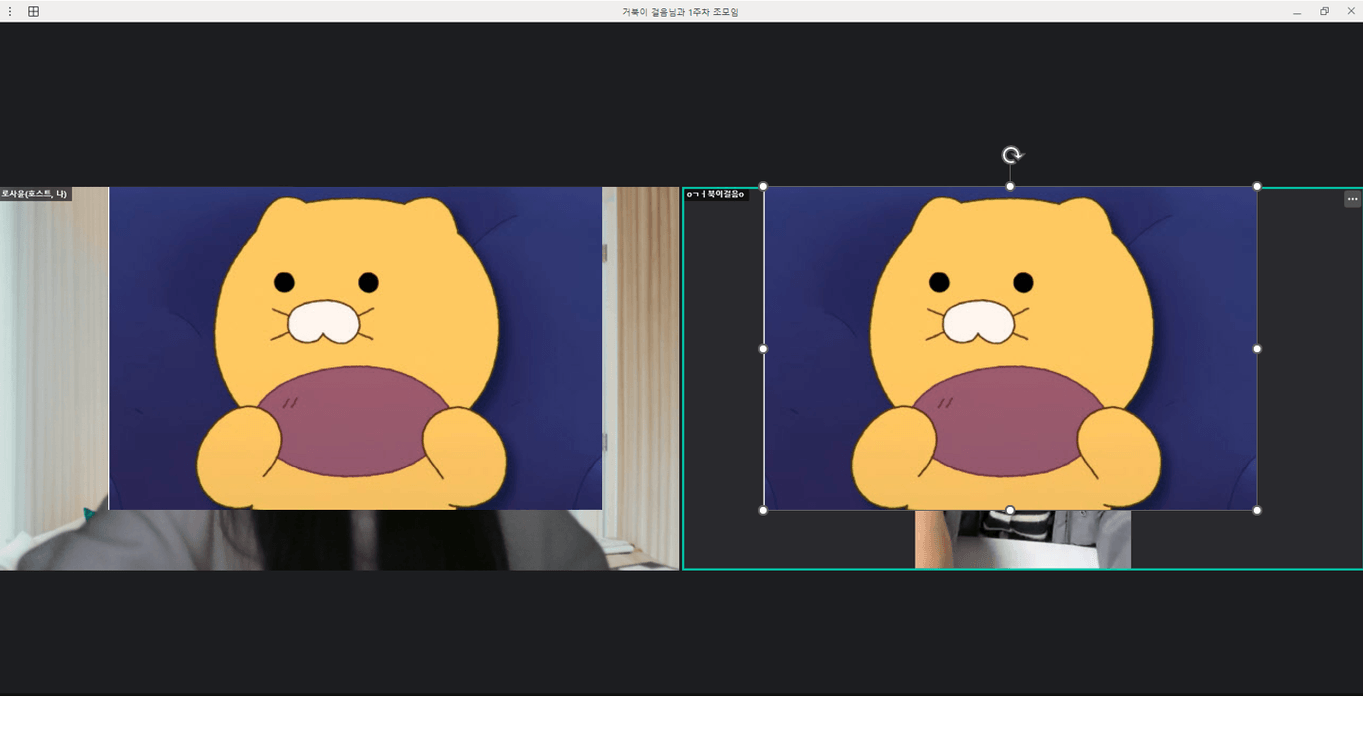Click the meeting title 거북이 걸음님과 1주차 조모임
Screen dimensions: 1363x730
[680, 12]
